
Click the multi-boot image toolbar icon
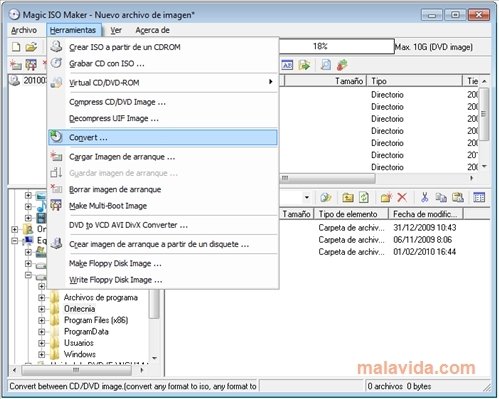pos(31,65)
